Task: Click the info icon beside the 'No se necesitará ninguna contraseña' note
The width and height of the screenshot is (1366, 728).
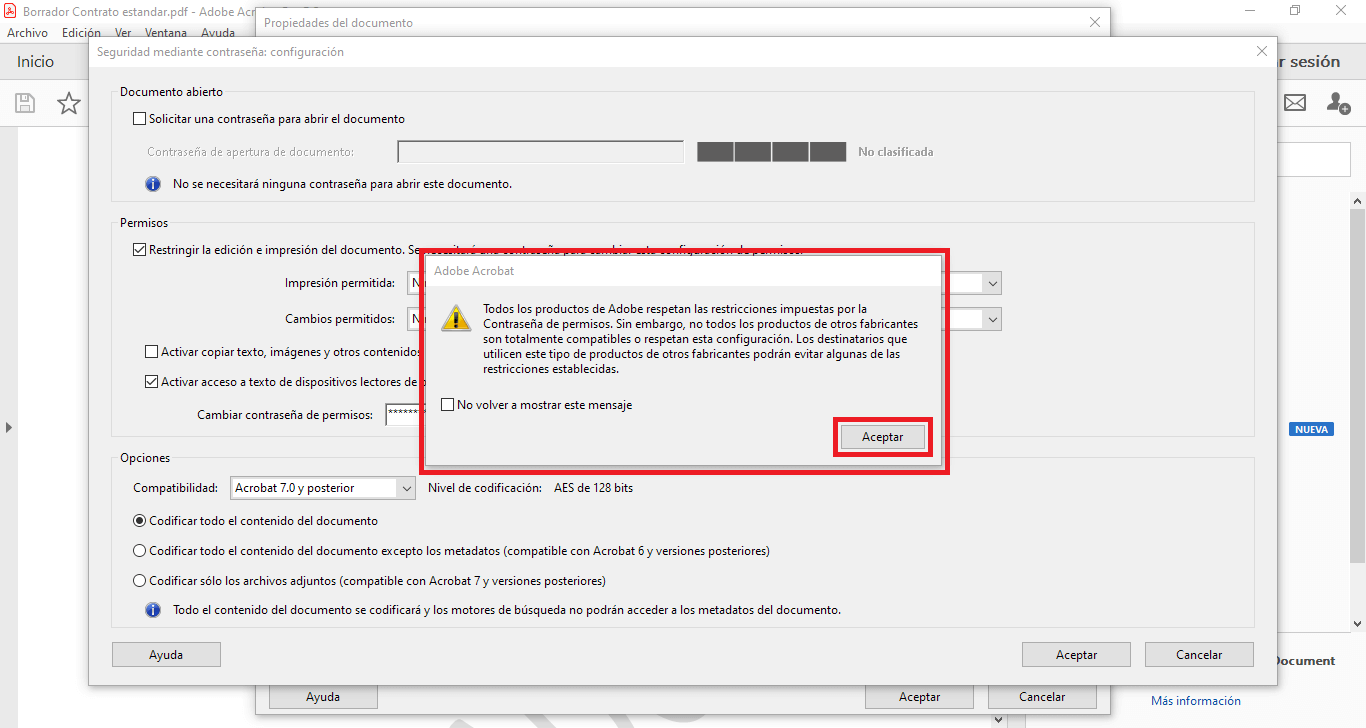Action: pyautogui.click(x=153, y=184)
